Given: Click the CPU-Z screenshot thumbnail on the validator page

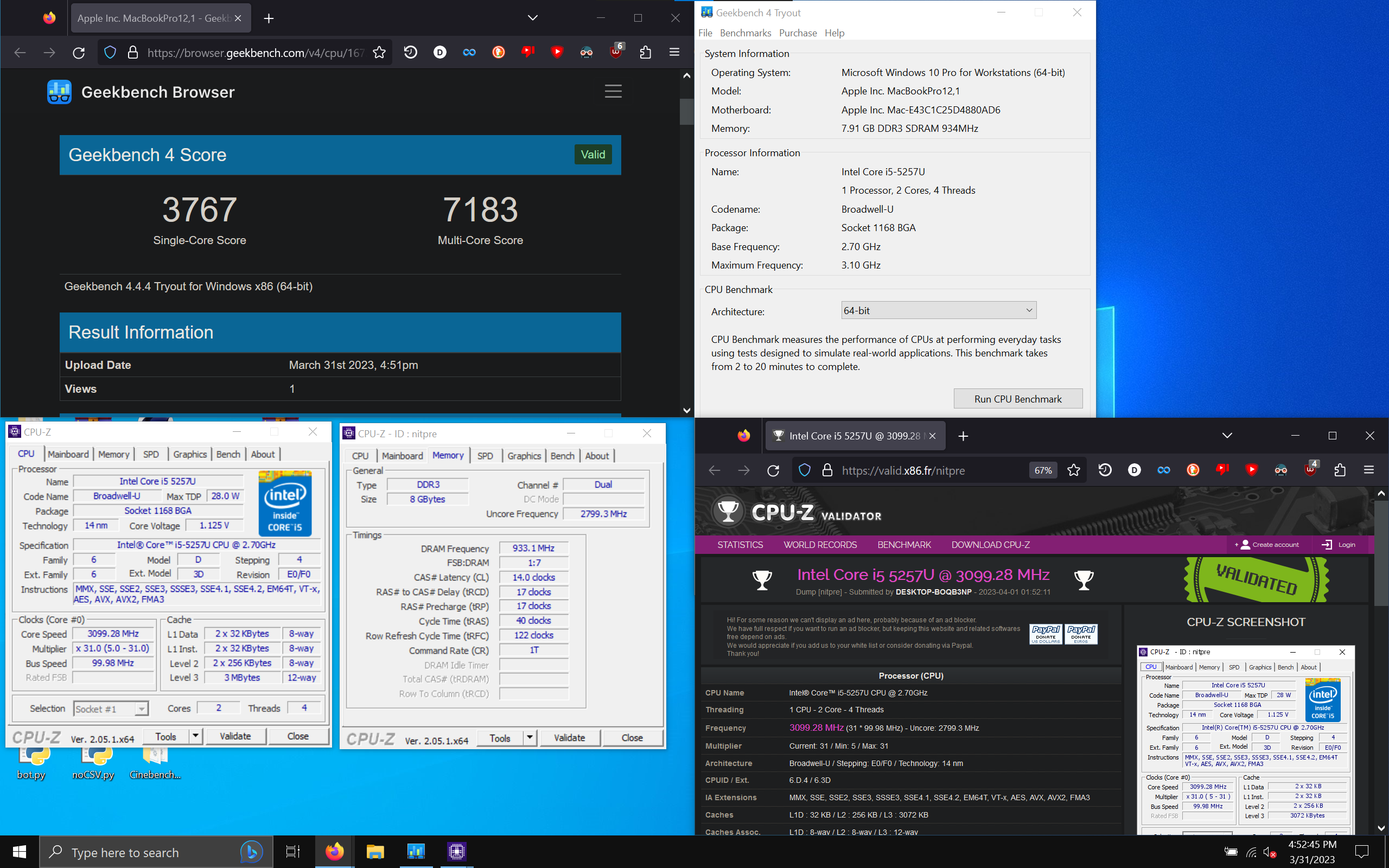Looking at the screenshot, I should pos(1246,739).
